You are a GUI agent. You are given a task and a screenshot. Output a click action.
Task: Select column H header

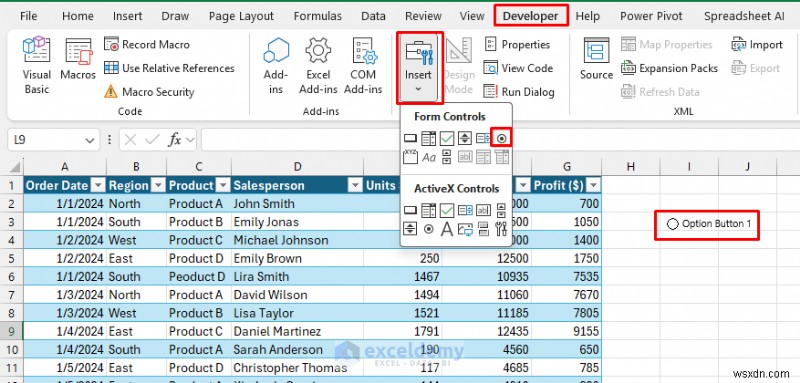click(x=631, y=166)
